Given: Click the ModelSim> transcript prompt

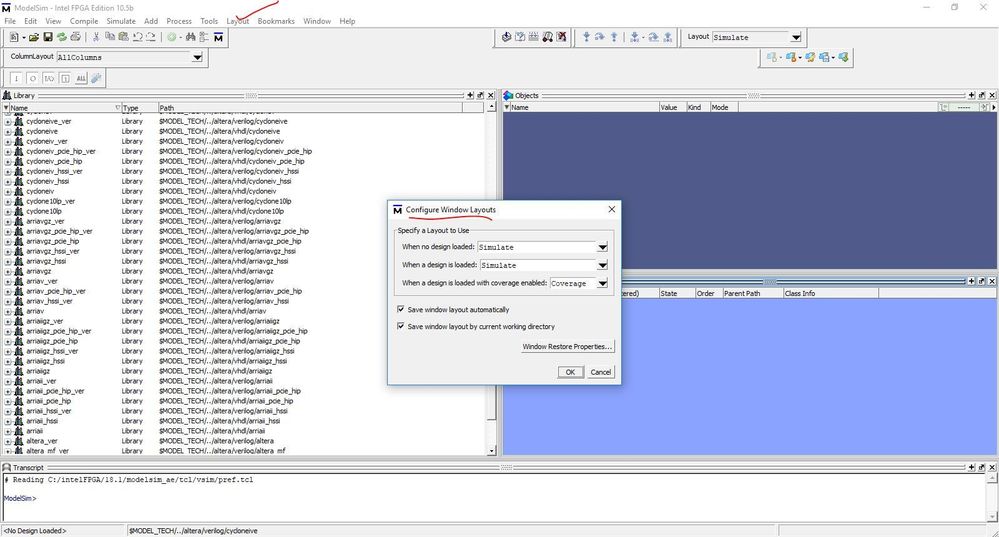Looking at the screenshot, I should click(20, 498).
